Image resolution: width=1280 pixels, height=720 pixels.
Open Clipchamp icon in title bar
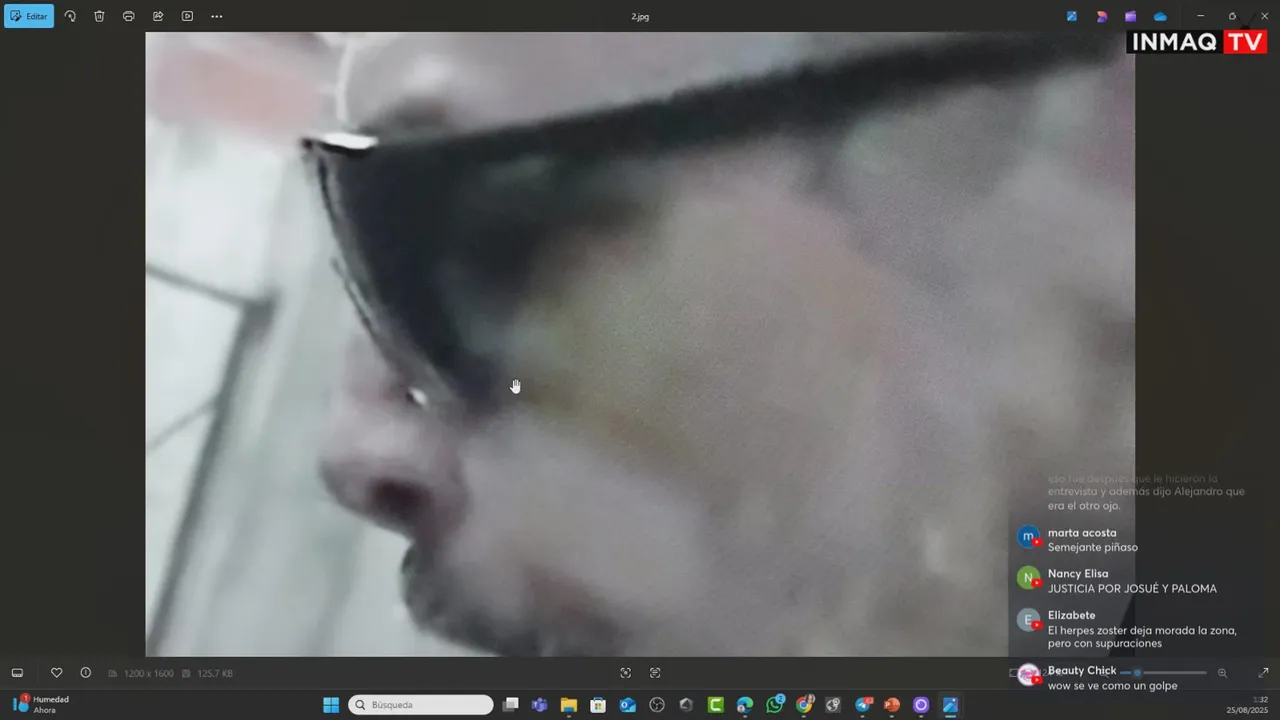click(1130, 16)
